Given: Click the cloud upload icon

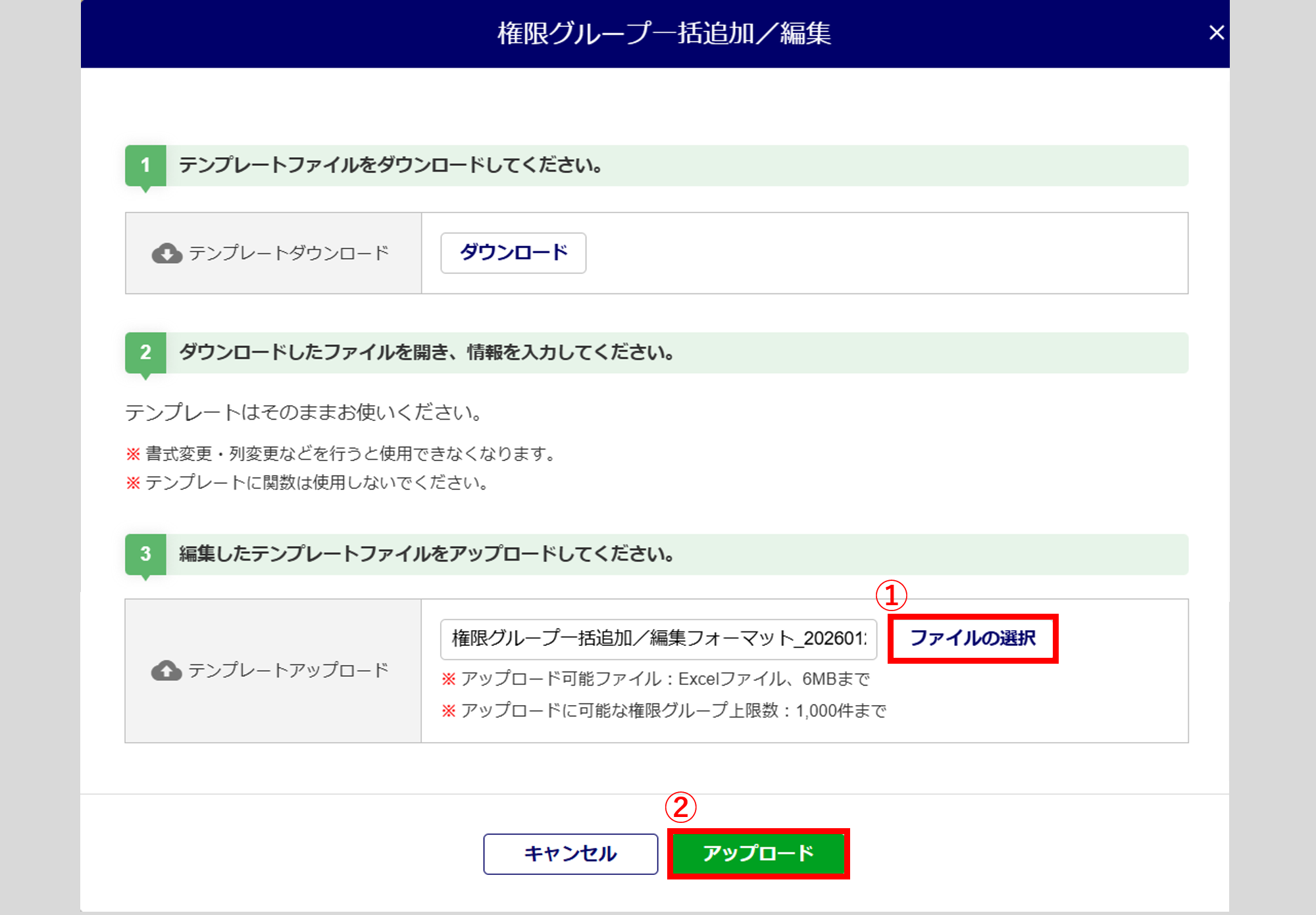Looking at the screenshot, I should tap(166, 670).
